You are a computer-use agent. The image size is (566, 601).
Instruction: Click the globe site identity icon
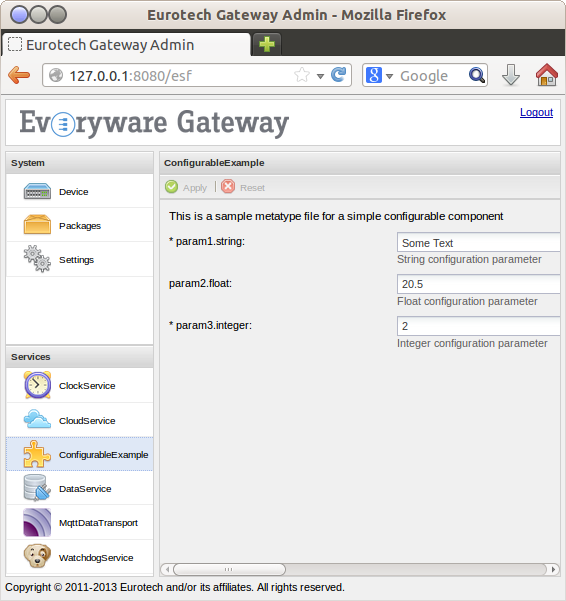click(x=56, y=75)
